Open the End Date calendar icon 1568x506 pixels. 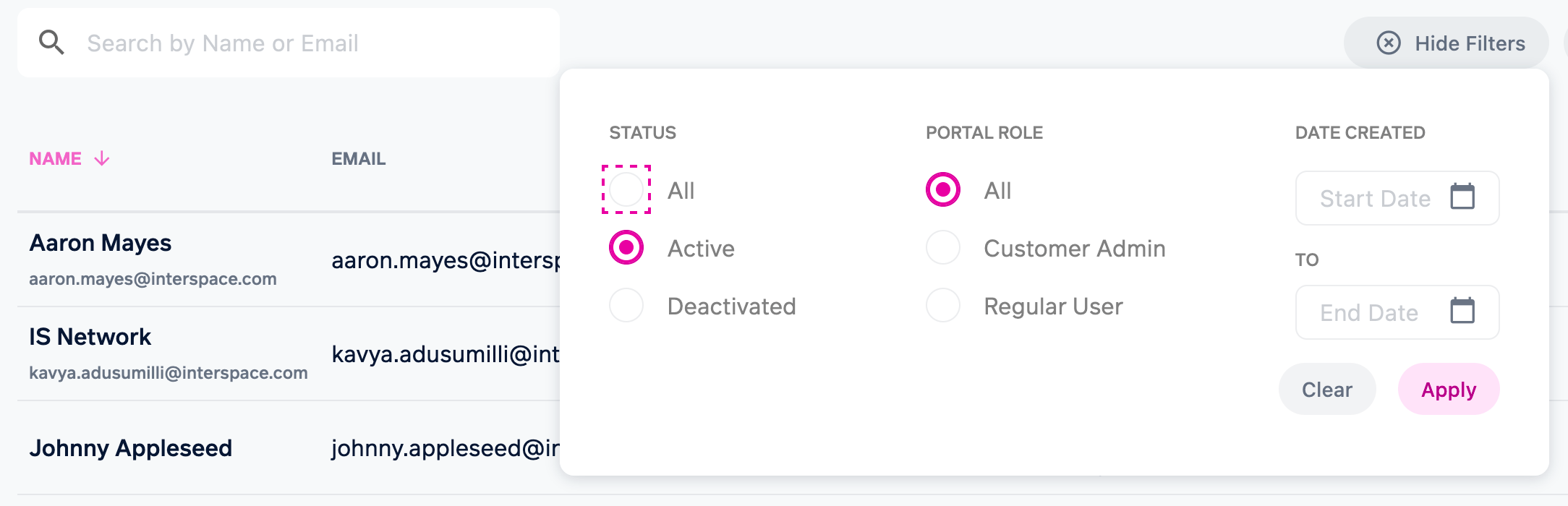click(1462, 311)
